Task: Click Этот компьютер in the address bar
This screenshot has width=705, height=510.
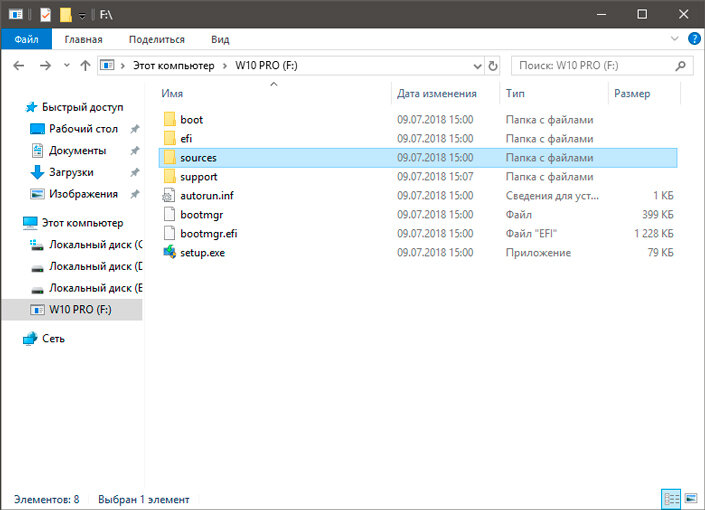Action: (174, 66)
